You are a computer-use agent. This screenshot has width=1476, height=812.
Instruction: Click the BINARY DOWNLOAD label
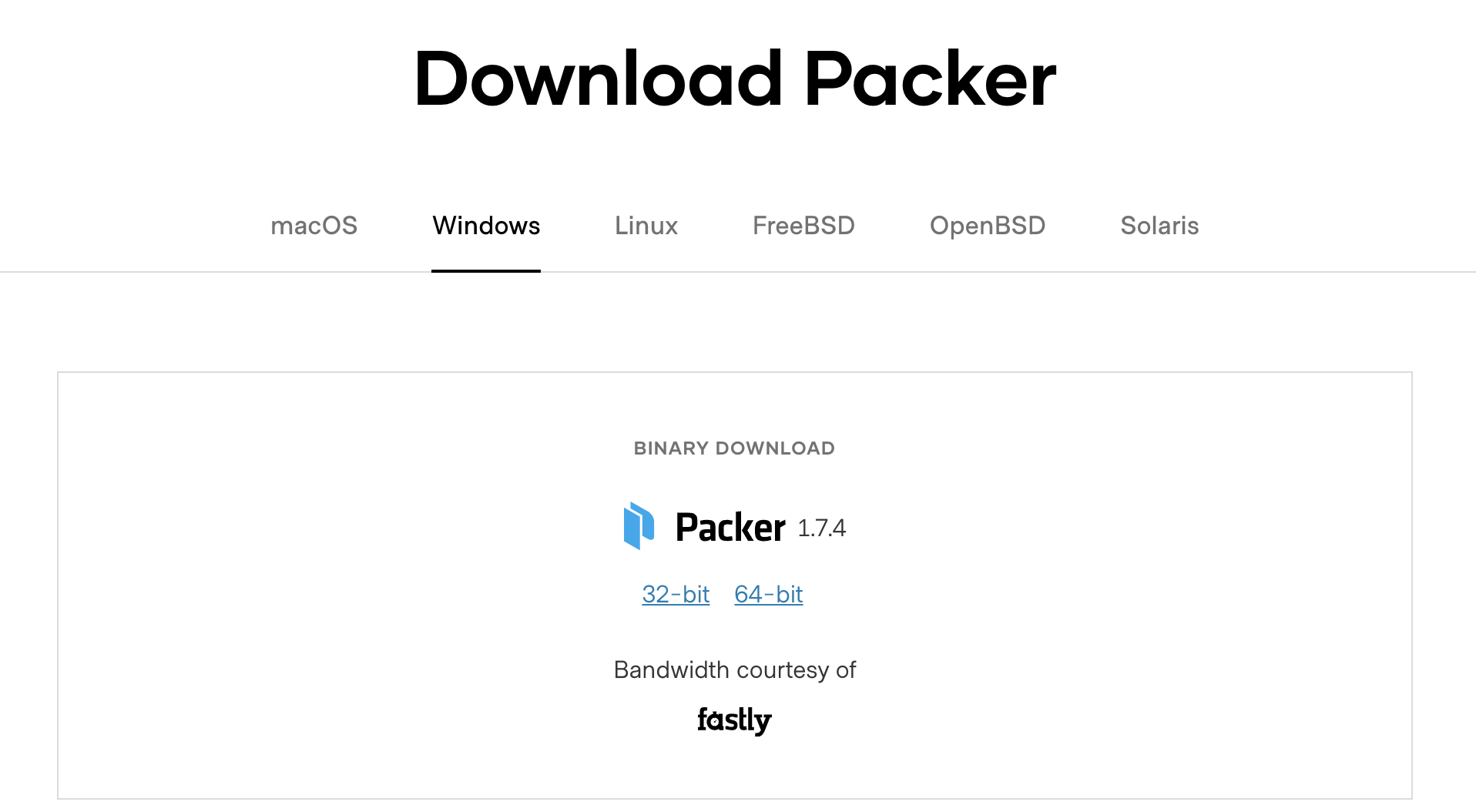734,448
